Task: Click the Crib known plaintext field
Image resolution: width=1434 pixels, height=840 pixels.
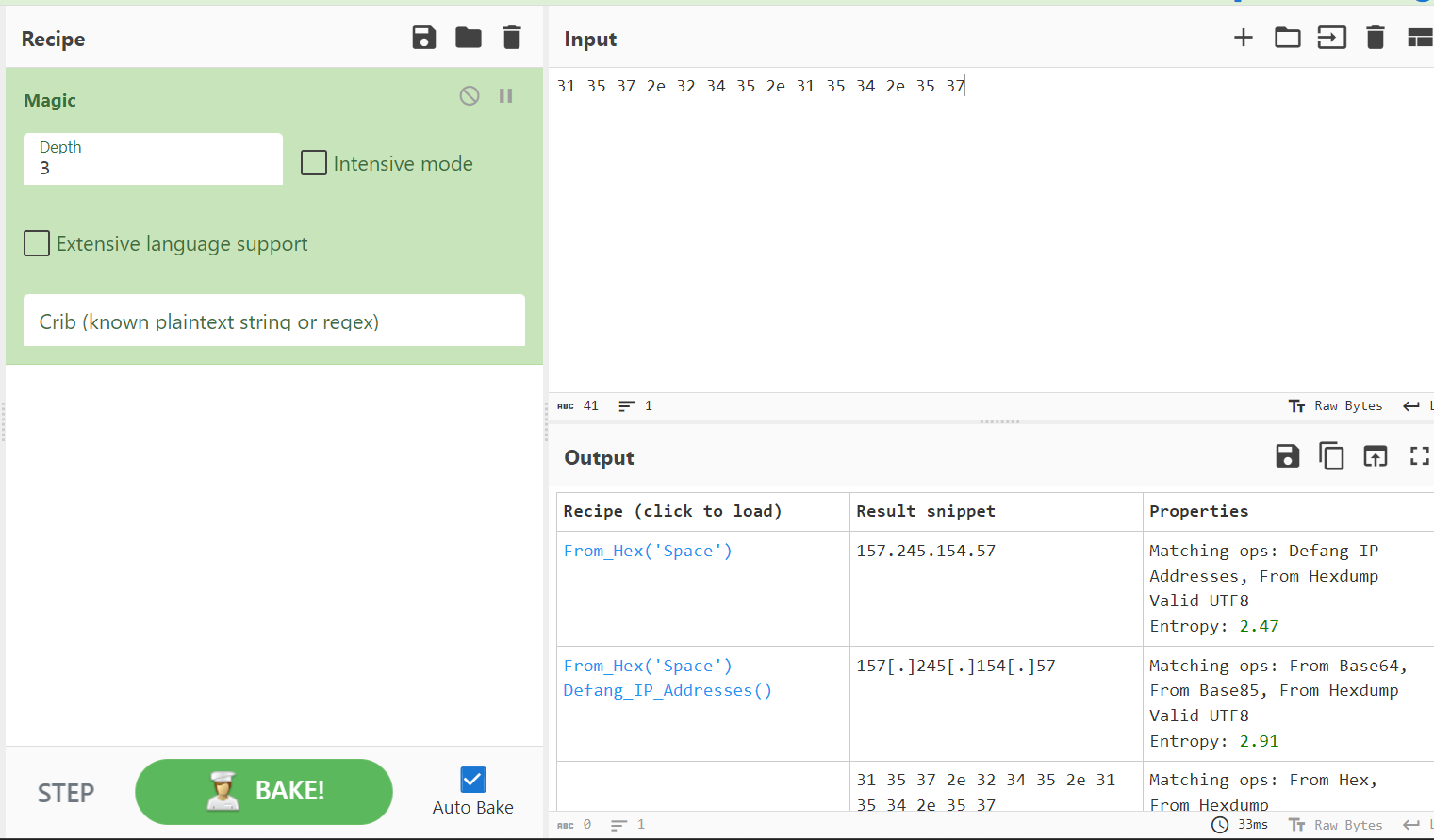Action: [x=273, y=321]
